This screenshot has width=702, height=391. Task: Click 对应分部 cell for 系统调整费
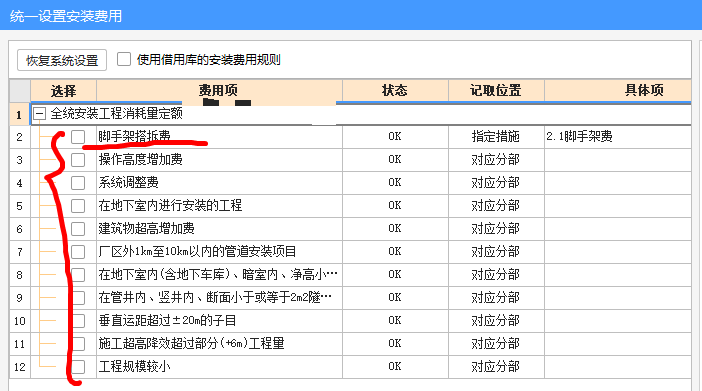(x=496, y=182)
